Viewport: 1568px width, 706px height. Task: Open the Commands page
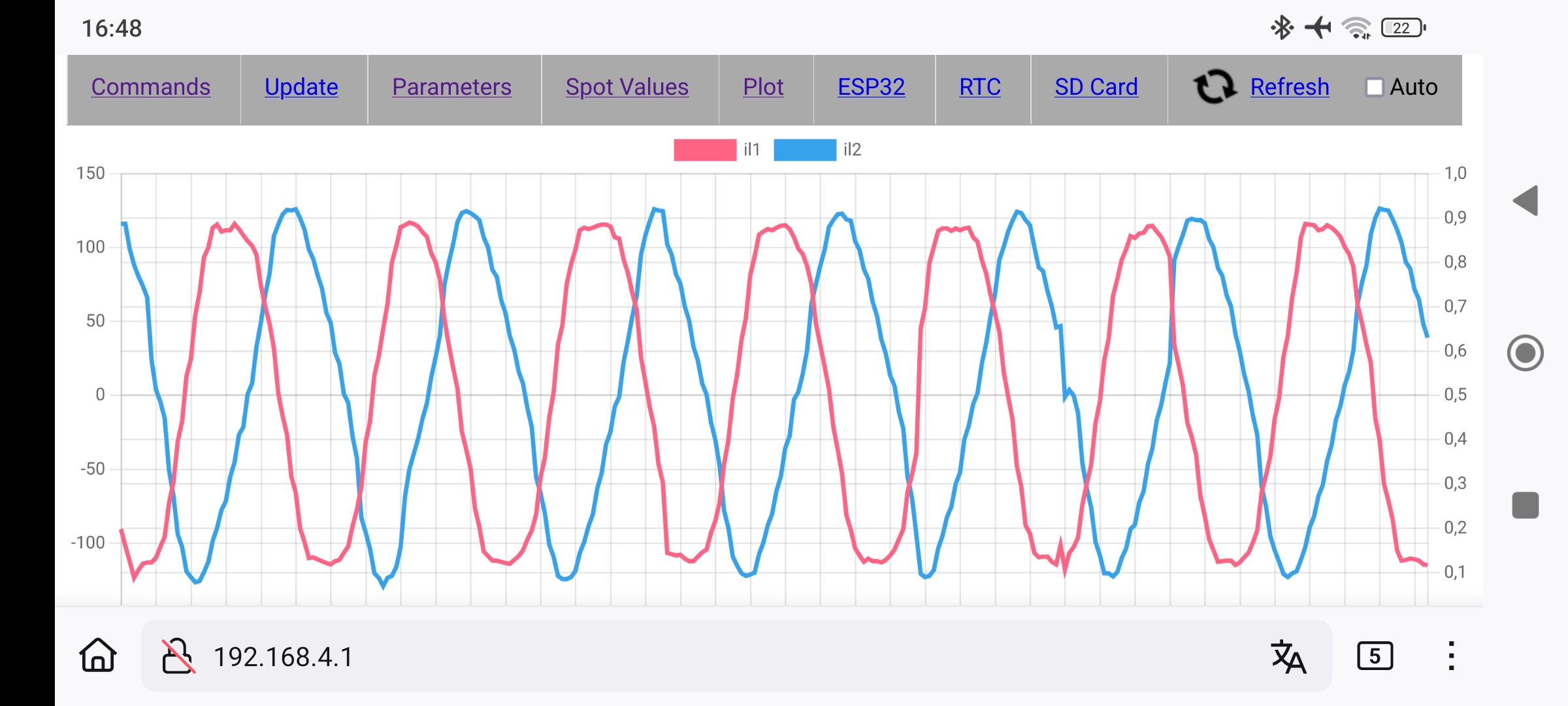pos(150,87)
